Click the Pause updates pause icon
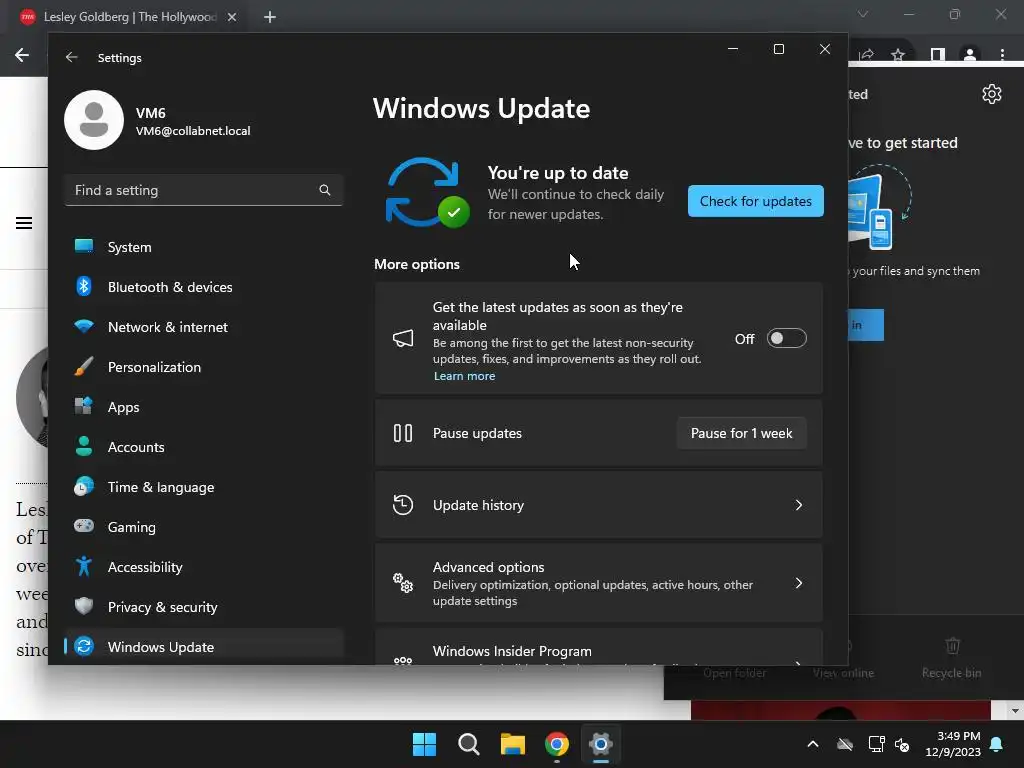This screenshot has height=768, width=1024. click(x=403, y=433)
